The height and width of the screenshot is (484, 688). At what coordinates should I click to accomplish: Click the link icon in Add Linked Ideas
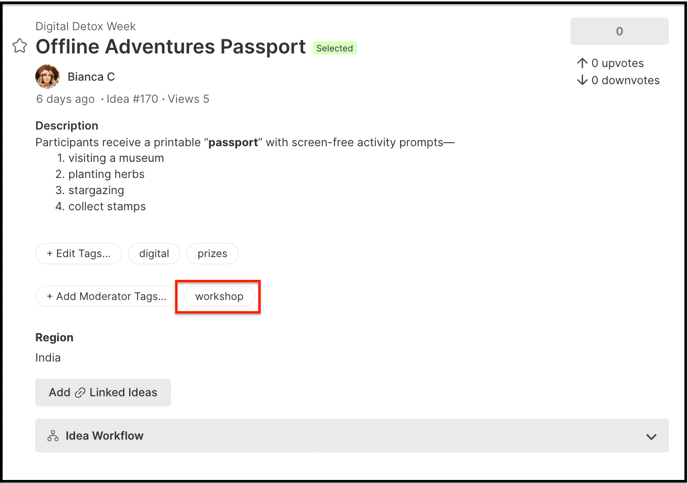[x=80, y=393]
